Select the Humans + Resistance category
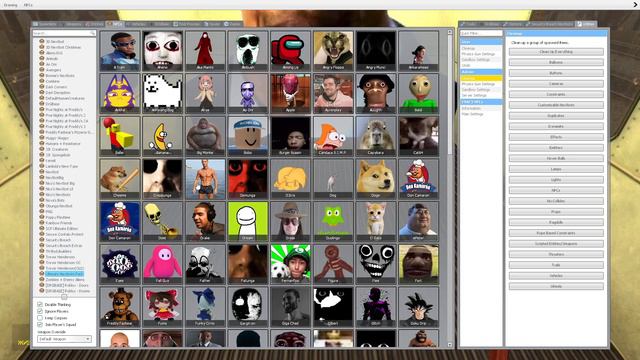Viewport: 640px width, 360px height. click(63, 144)
